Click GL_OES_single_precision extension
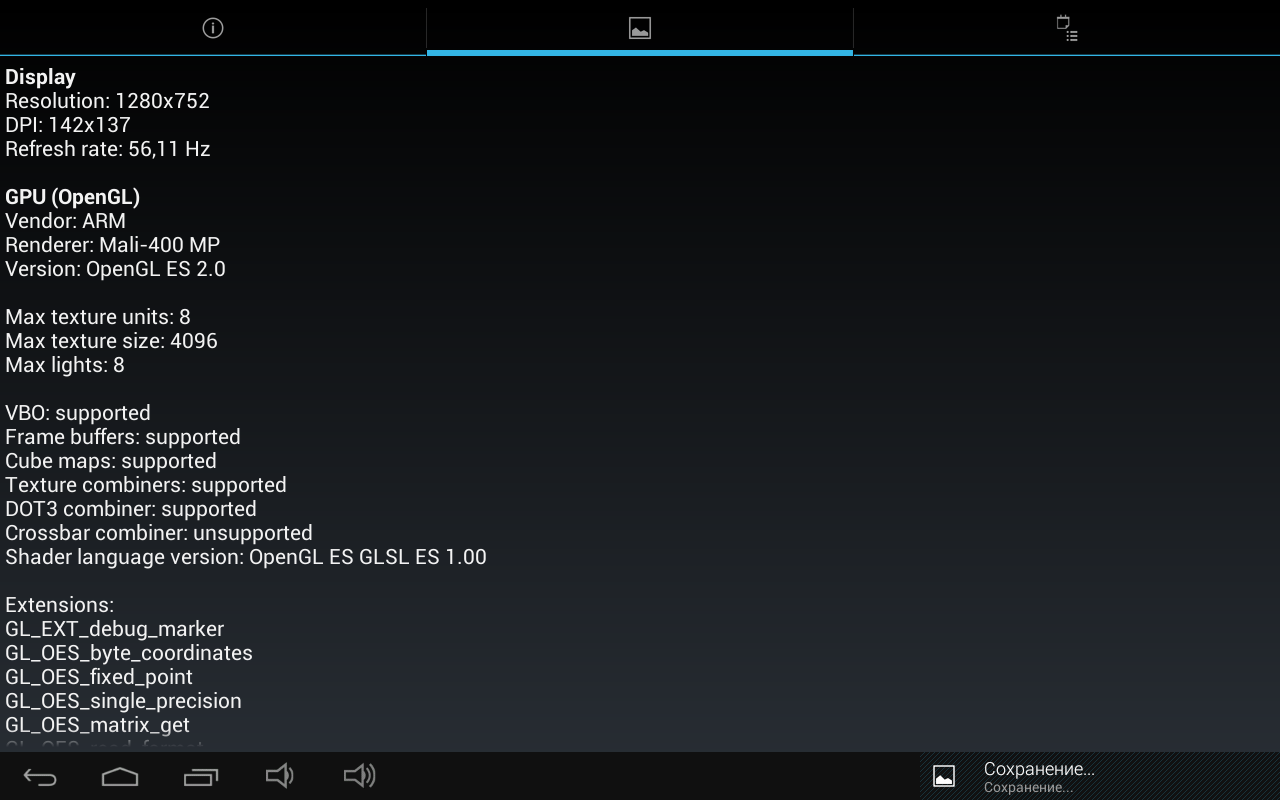Screen dimensions: 1280x800 pos(123,701)
